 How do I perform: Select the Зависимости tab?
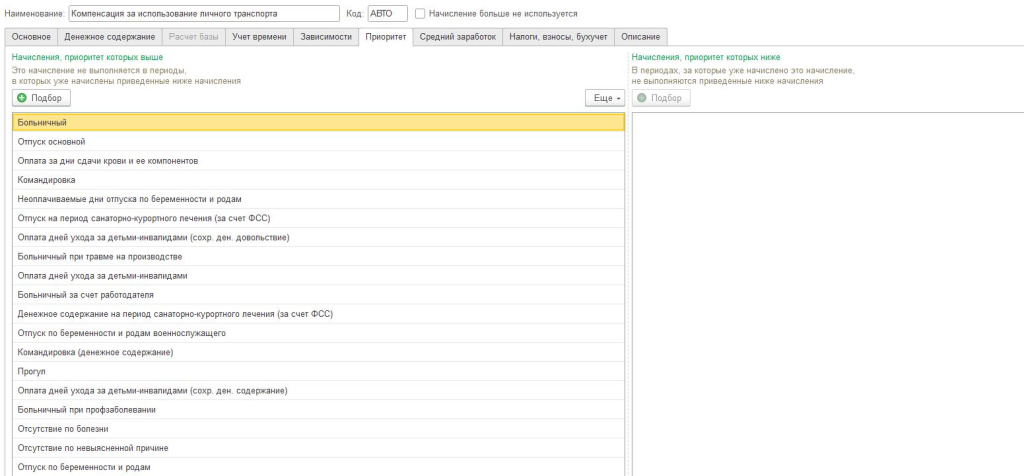[x=326, y=37]
